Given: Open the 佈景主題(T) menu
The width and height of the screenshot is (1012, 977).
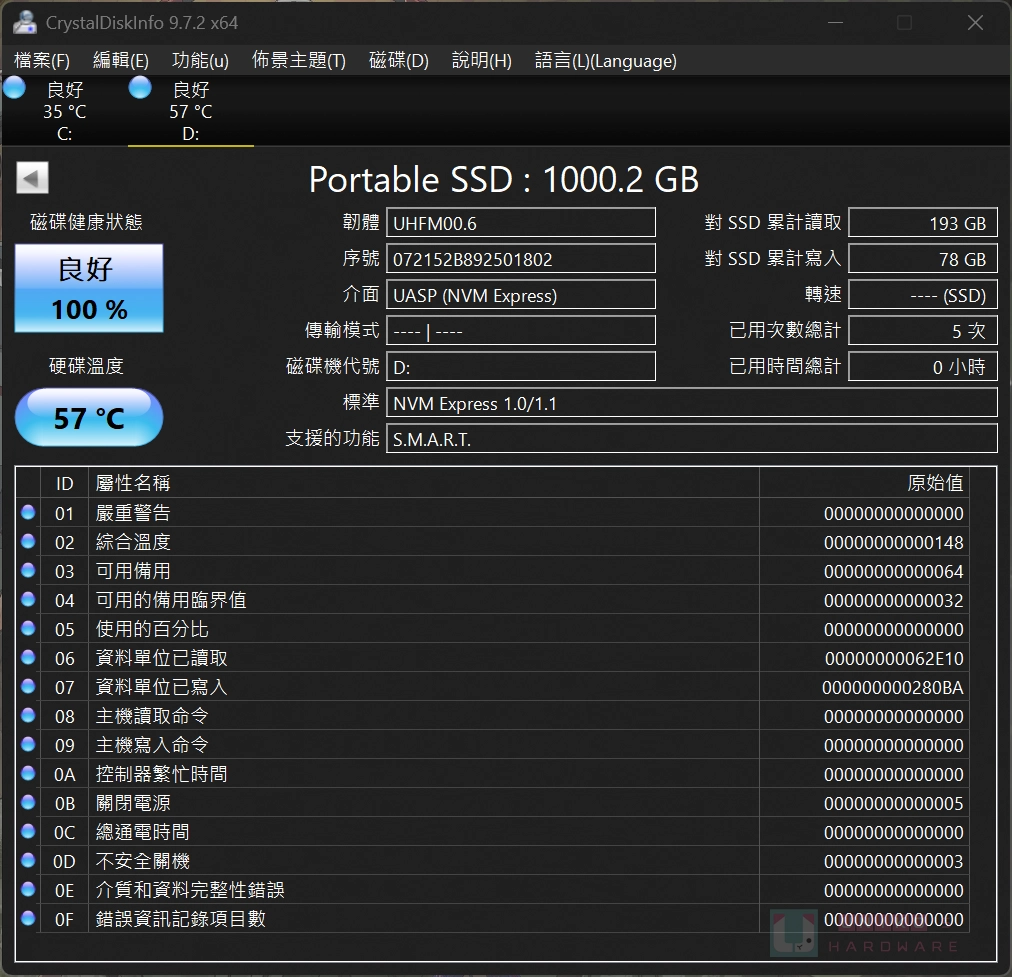Looking at the screenshot, I should coord(298,61).
